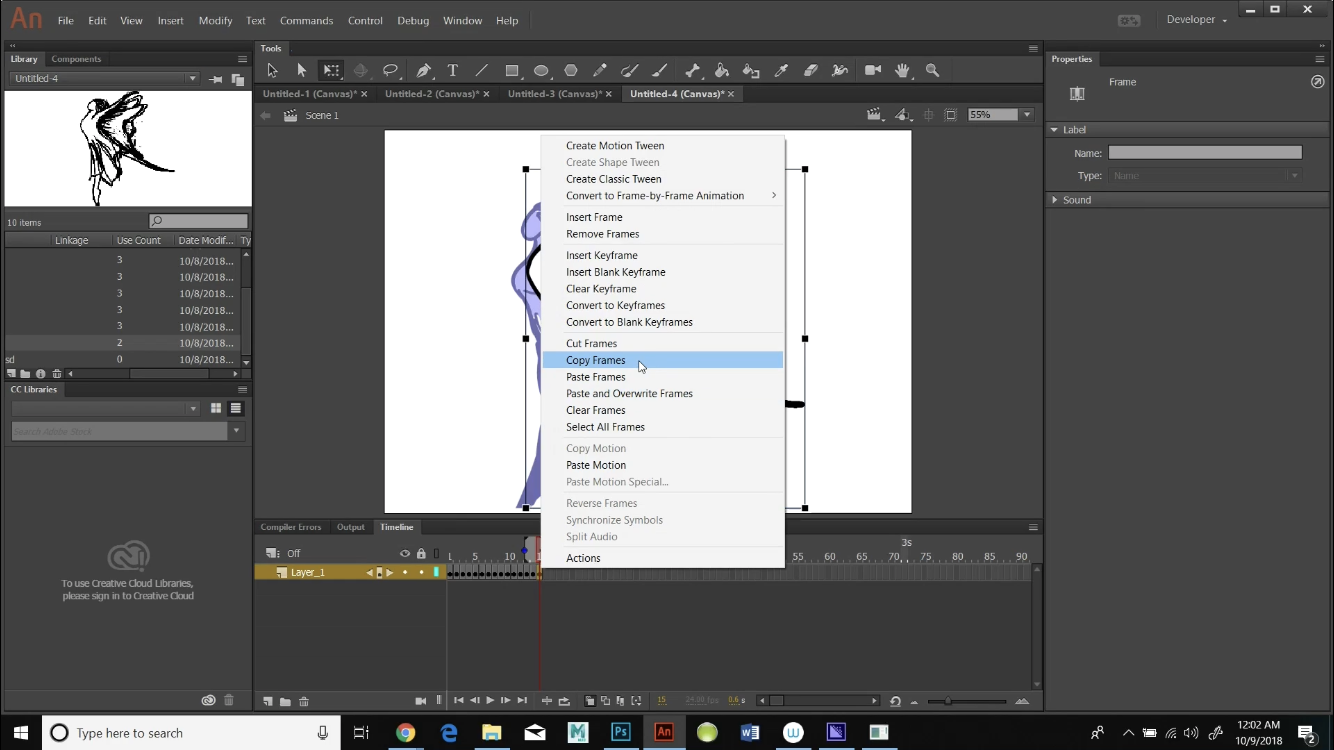
Task: Lock all timeline layers
Action: (421, 553)
